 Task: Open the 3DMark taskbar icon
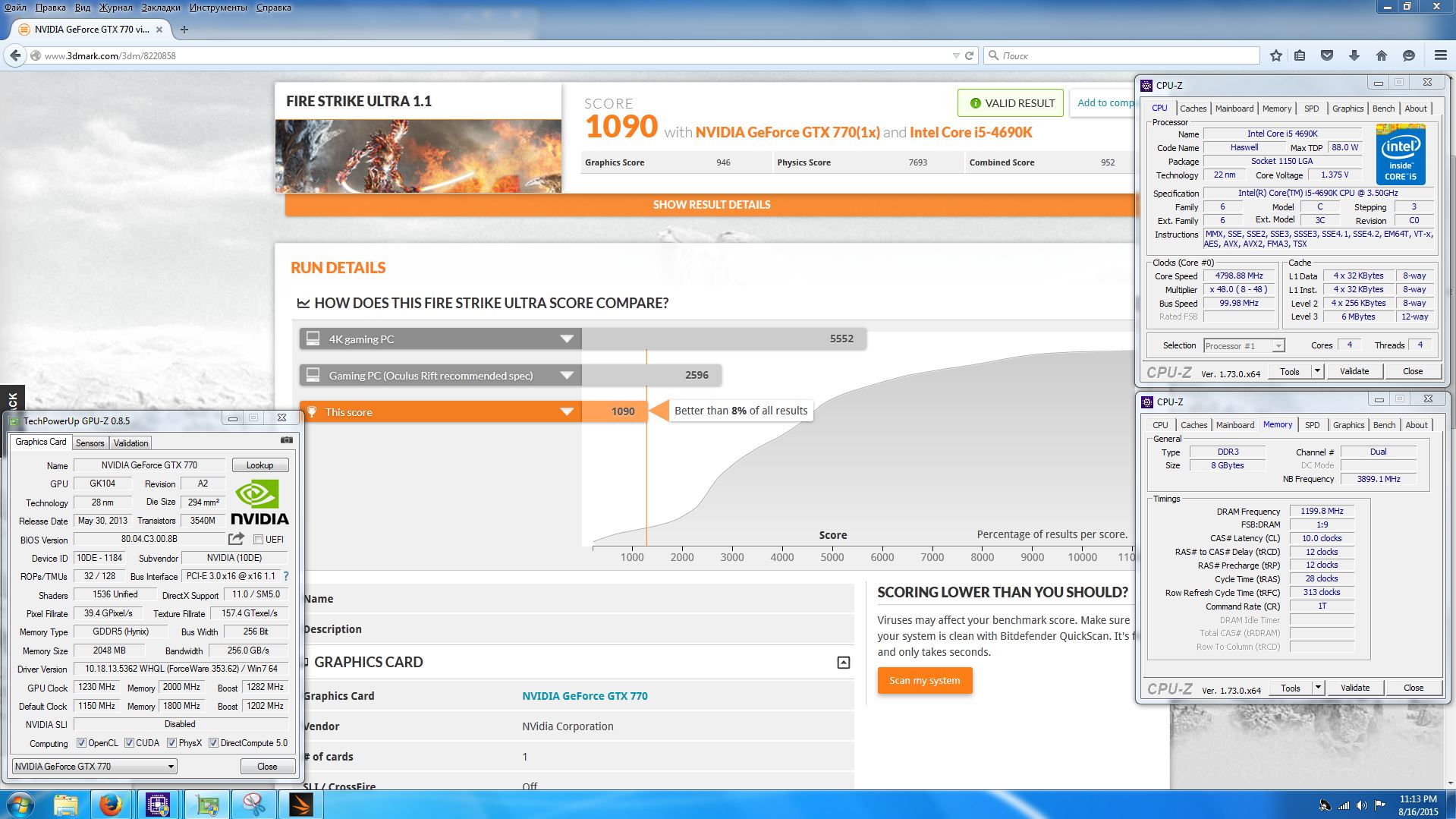pos(301,805)
